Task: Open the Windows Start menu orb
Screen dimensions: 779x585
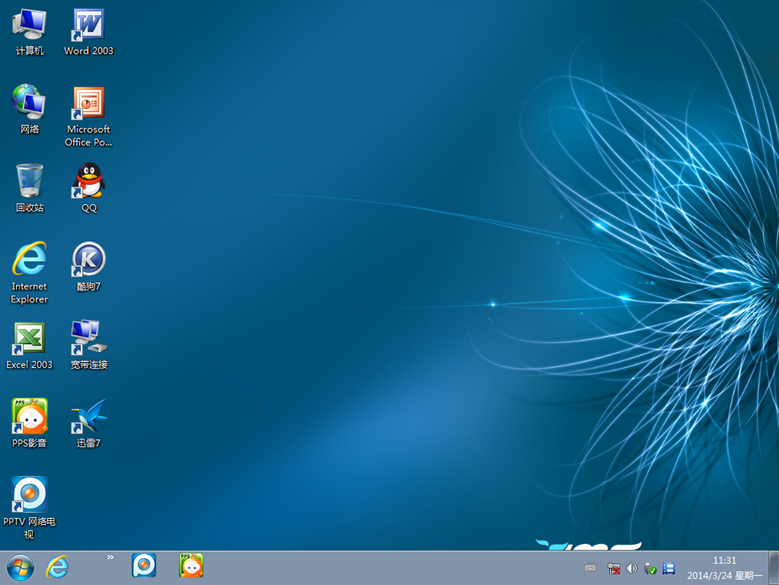Action: tap(19, 567)
